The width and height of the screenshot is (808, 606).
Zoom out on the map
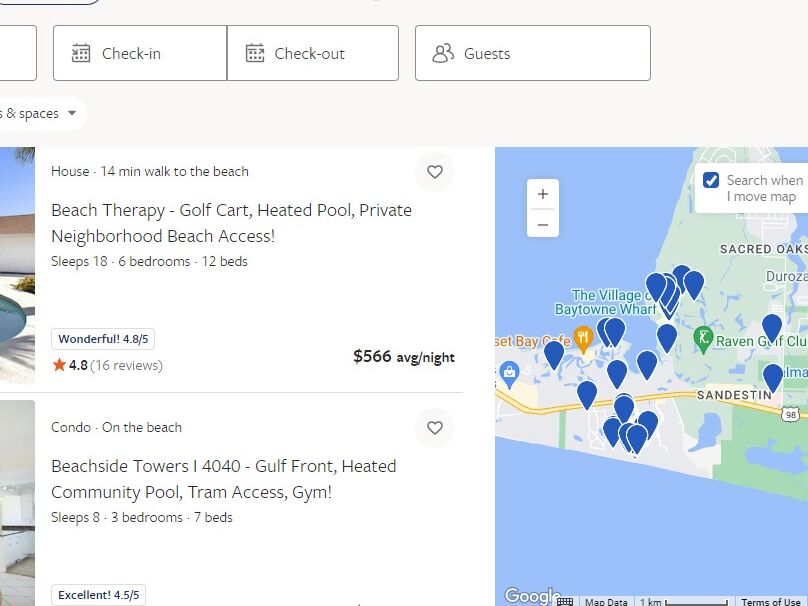543,225
